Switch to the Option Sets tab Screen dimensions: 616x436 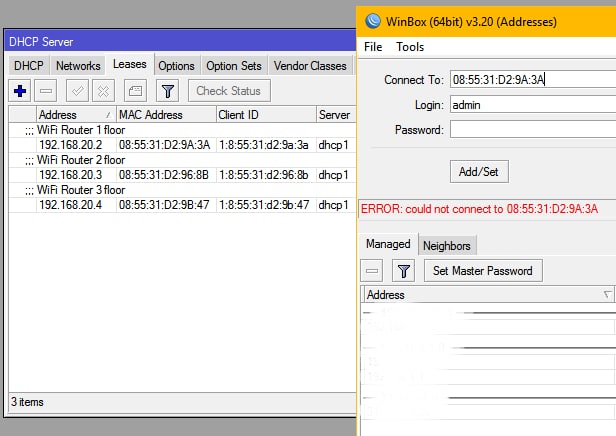[x=234, y=66]
